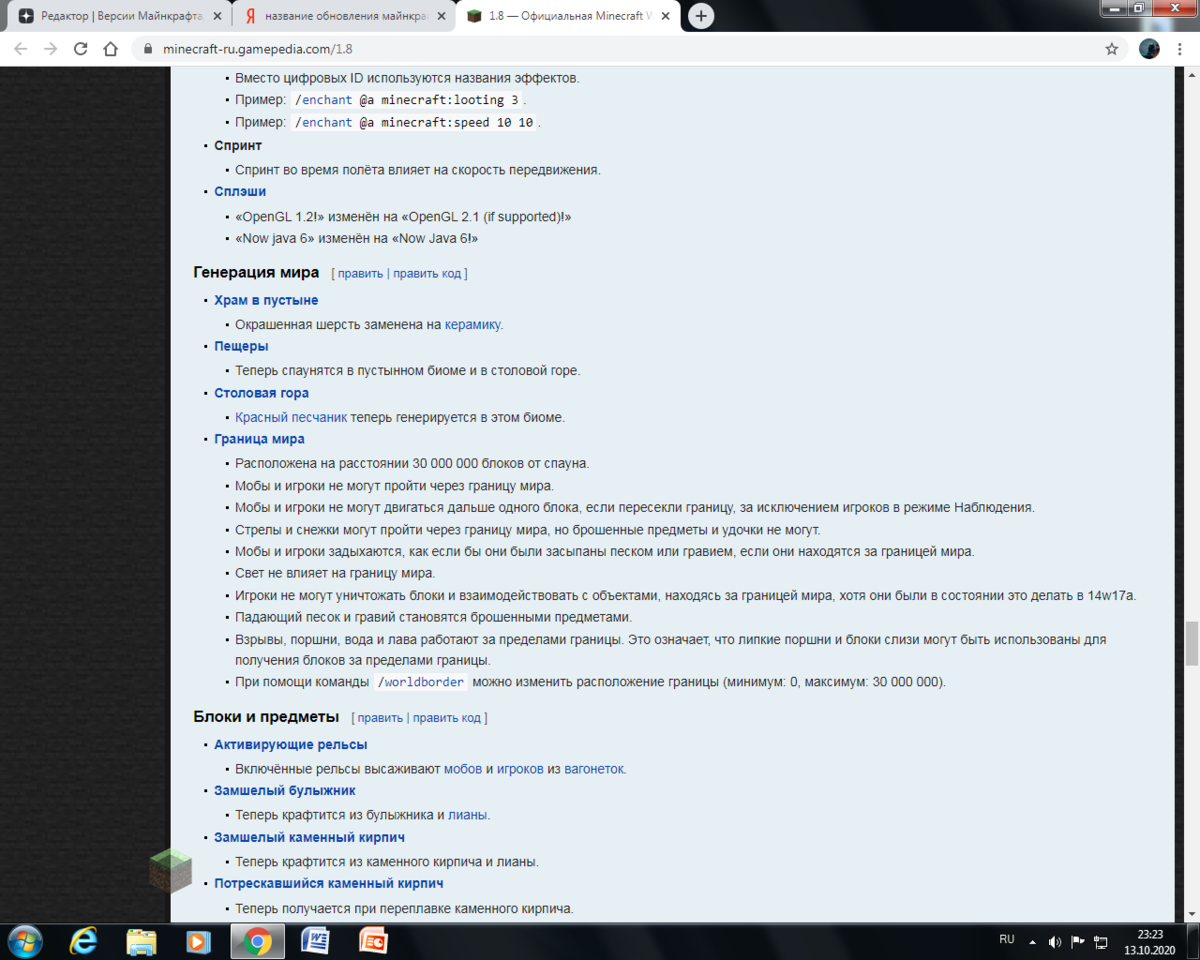
Task: Open the 'Замшелый каменный кирпич' link
Action: [x=309, y=837]
